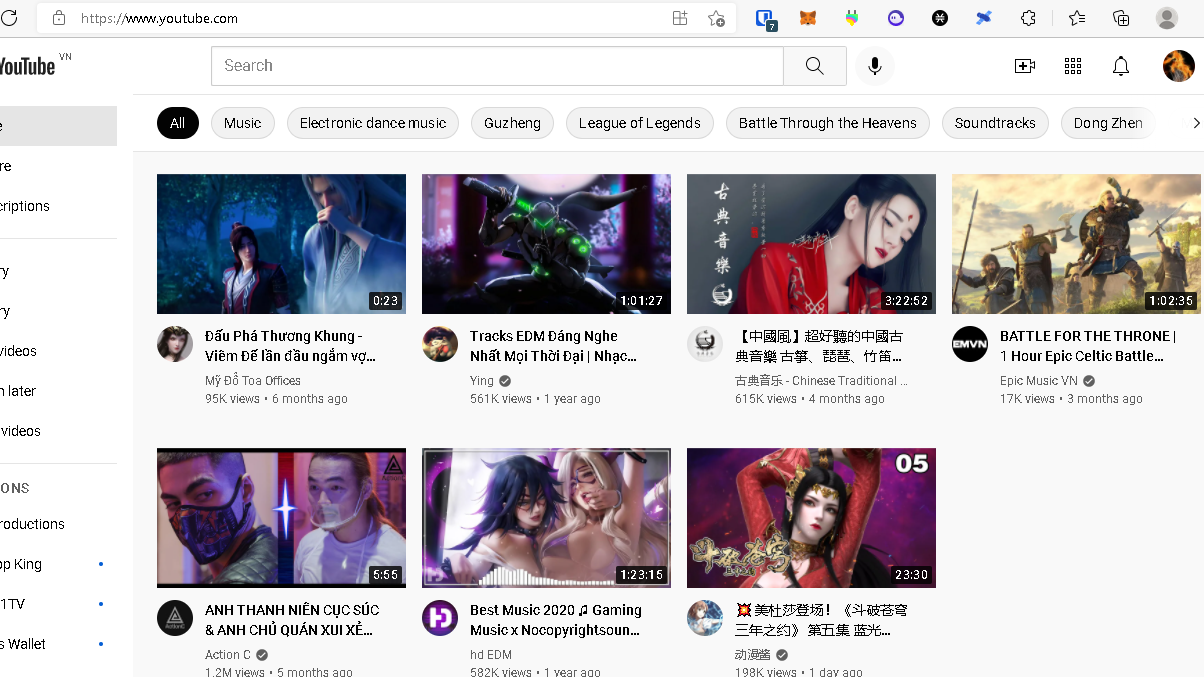Viewport: 1204px width, 677px height.
Task: Click the browser refresh icon
Action: [x=10, y=18]
